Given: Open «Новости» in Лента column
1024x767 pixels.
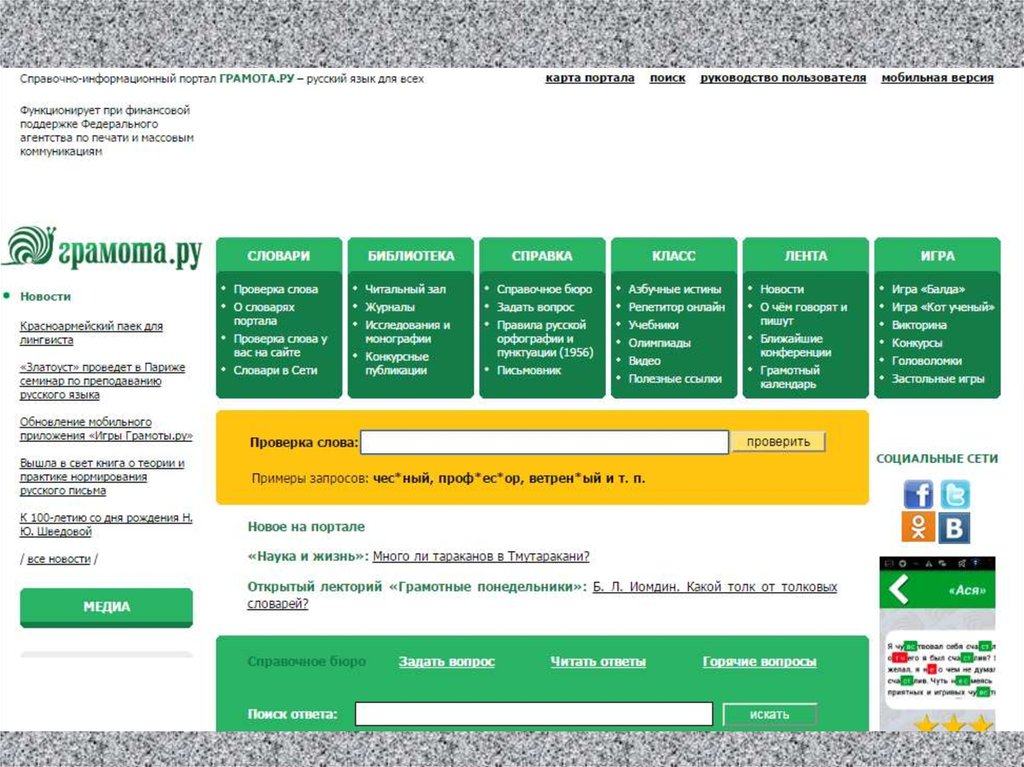Looking at the screenshot, I should click(x=782, y=289).
